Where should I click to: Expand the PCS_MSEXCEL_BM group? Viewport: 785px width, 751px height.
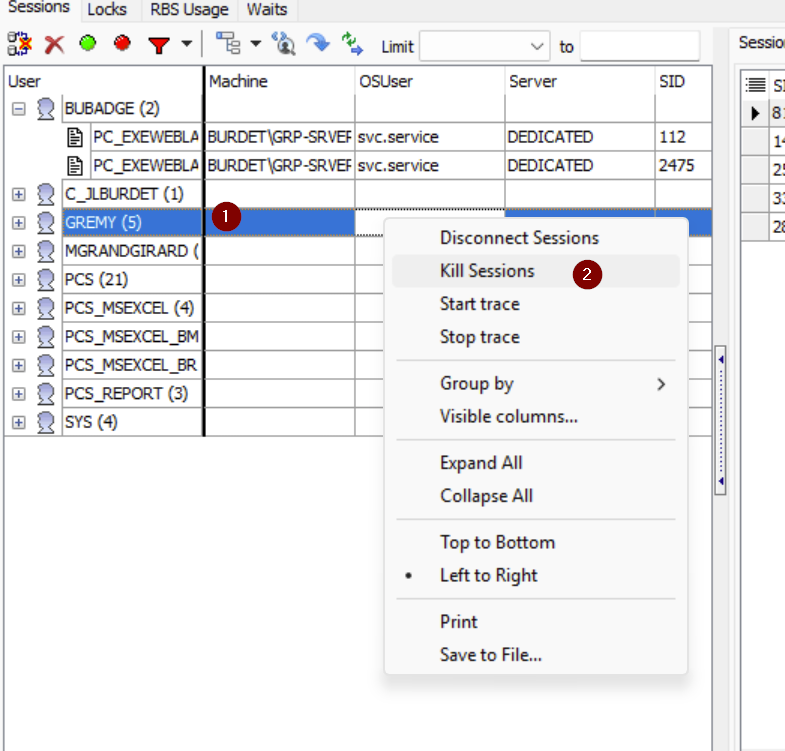click(19, 337)
